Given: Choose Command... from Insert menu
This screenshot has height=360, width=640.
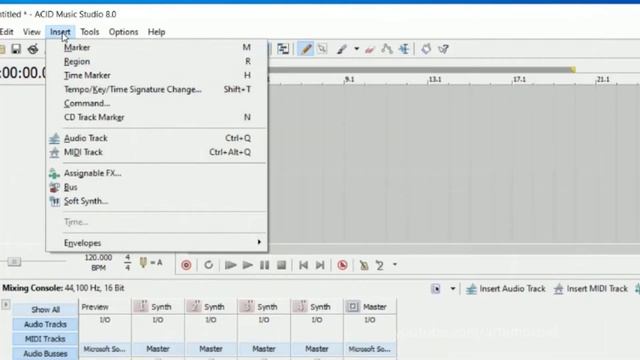Looking at the screenshot, I should click(157, 103).
